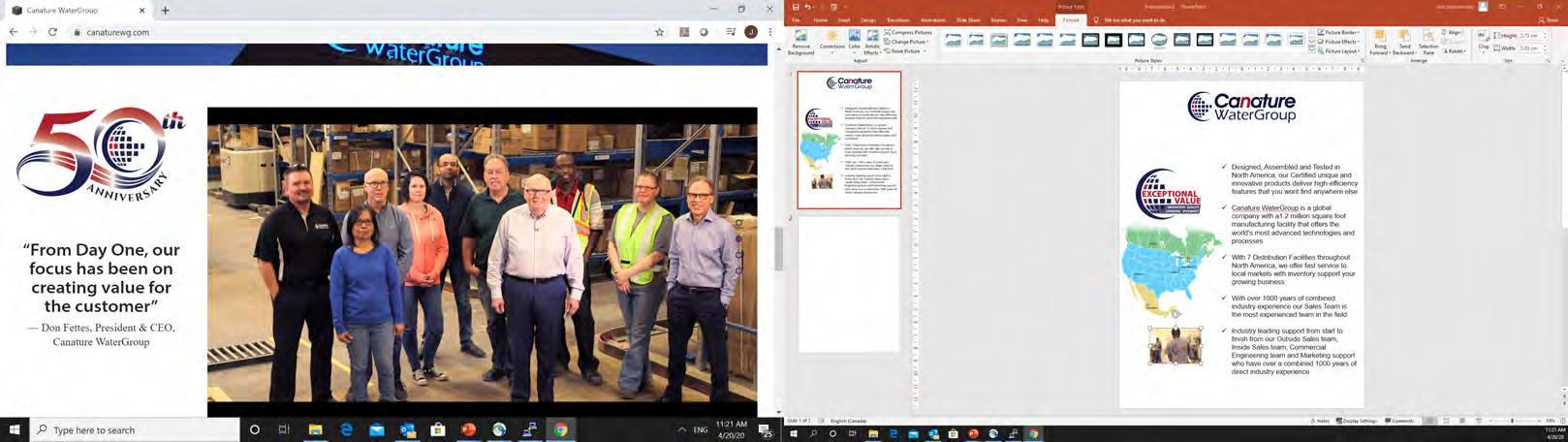Click Send Backward in Arrange group
The image size is (1568, 442).
[x=1404, y=42]
